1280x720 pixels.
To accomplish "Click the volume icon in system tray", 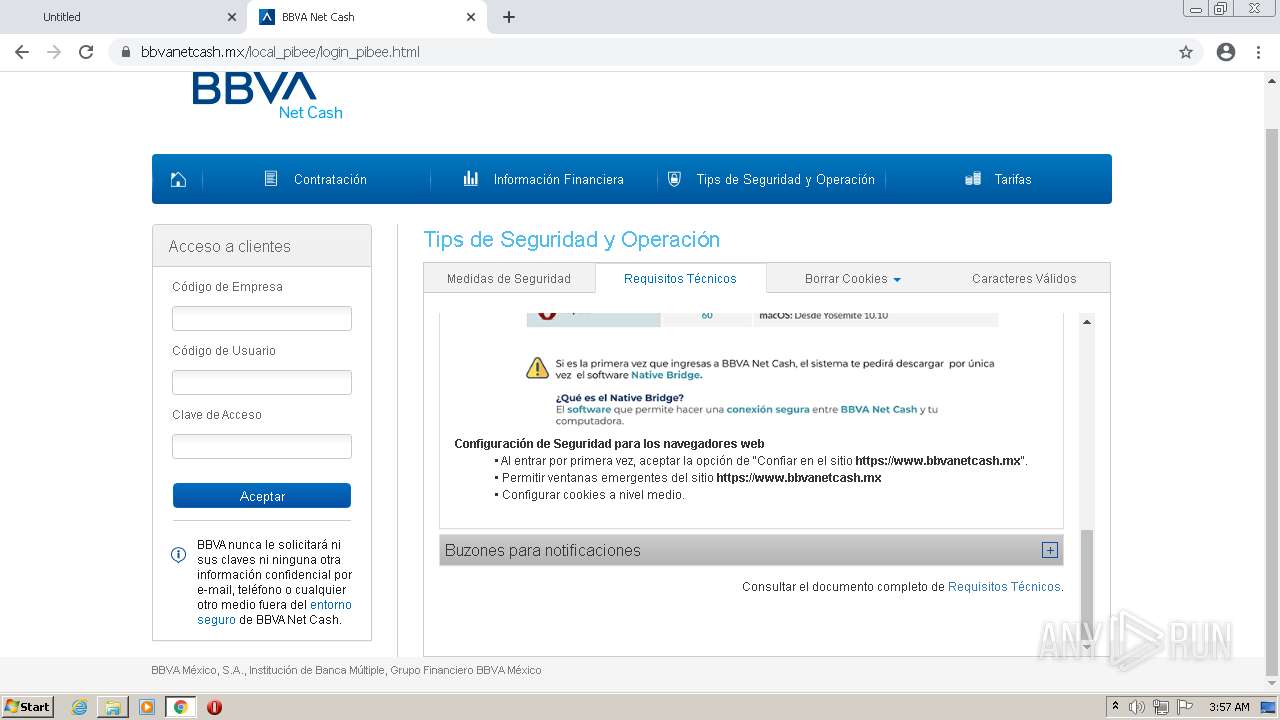I will tap(1137, 707).
